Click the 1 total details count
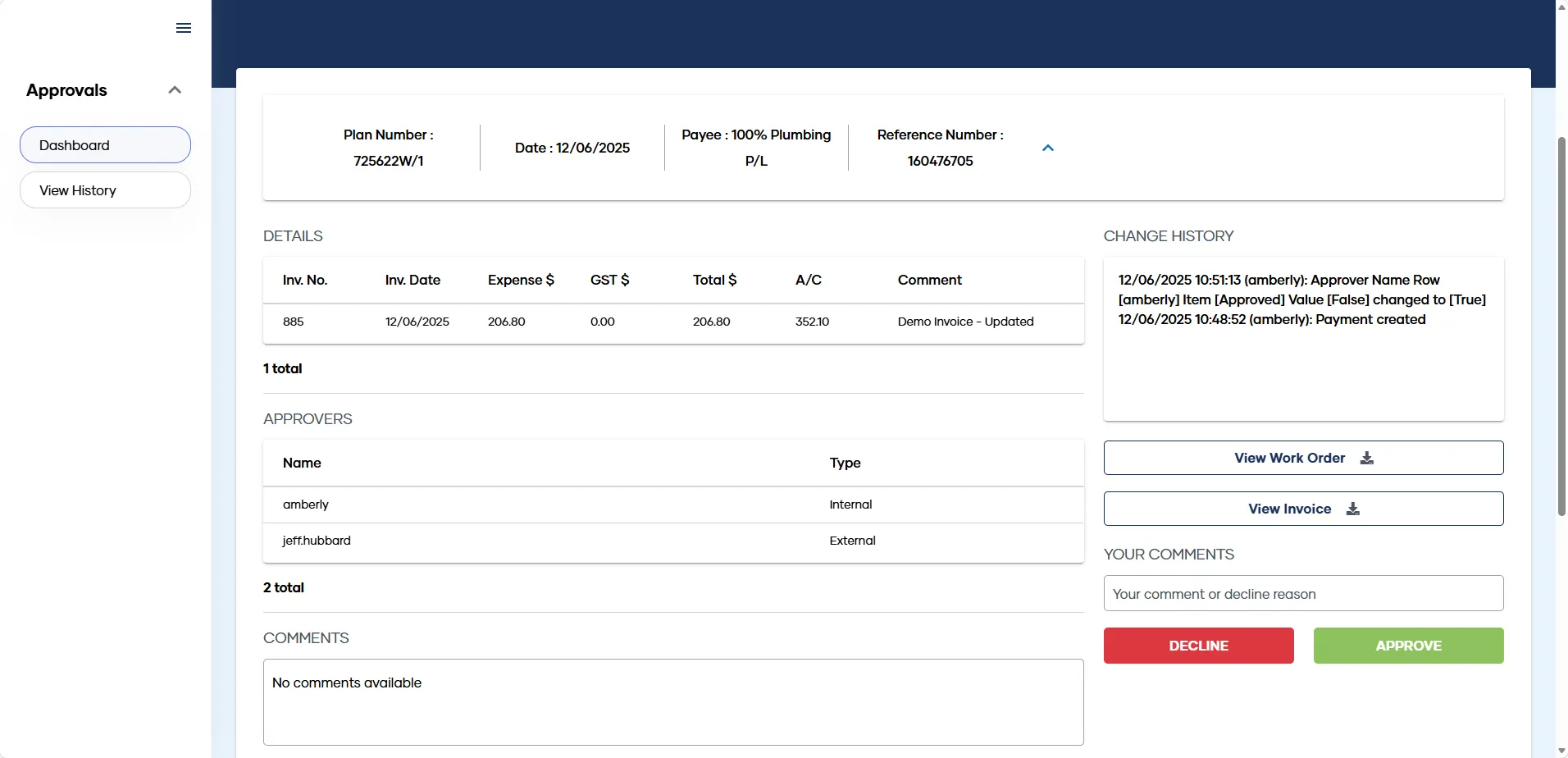Viewport: 1568px width, 758px height. (282, 368)
